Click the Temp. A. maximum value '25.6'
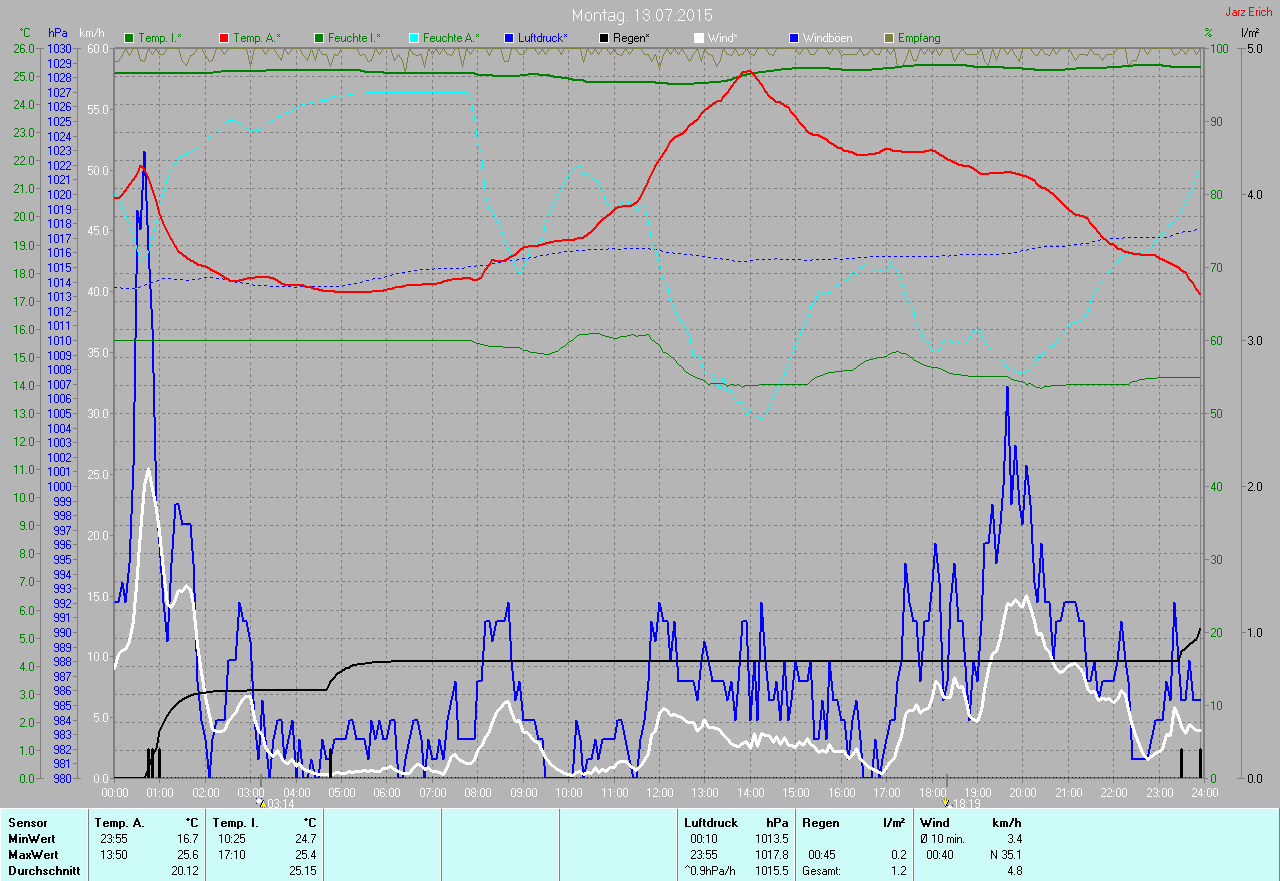This screenshot has width=1280, height=881. click(x=187, y=855)
